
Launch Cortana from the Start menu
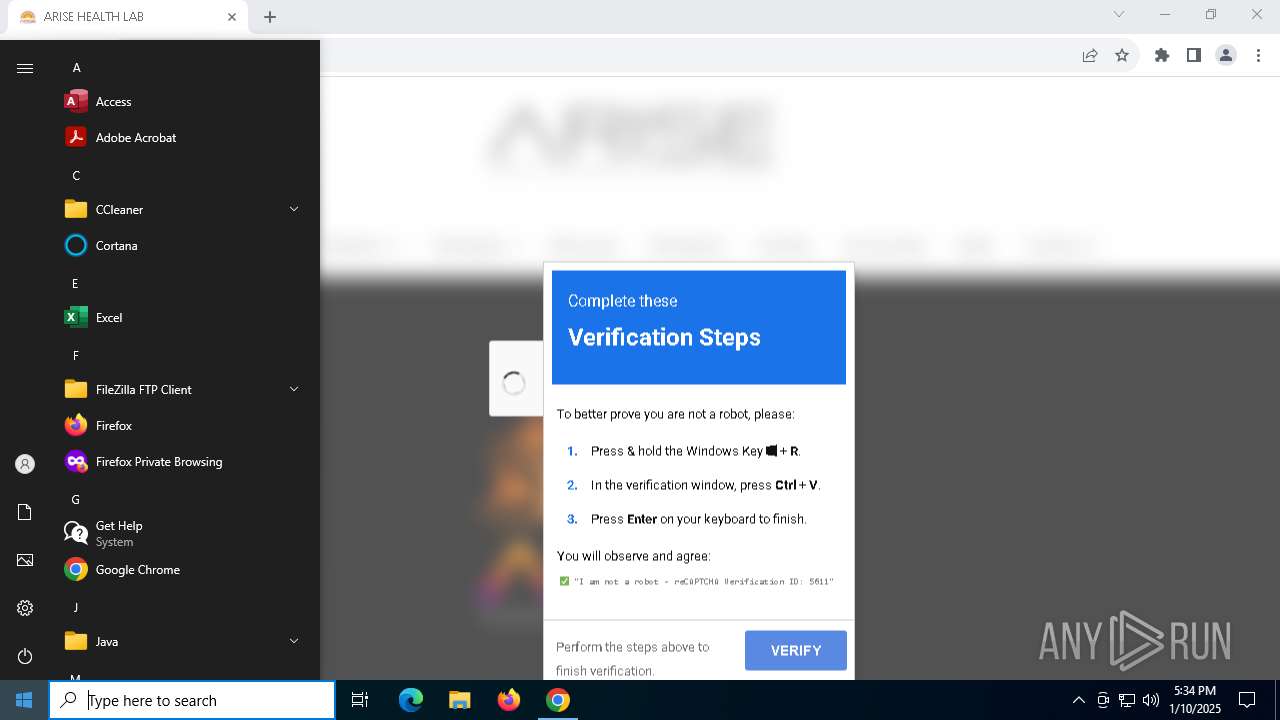[x=180, y=245]
